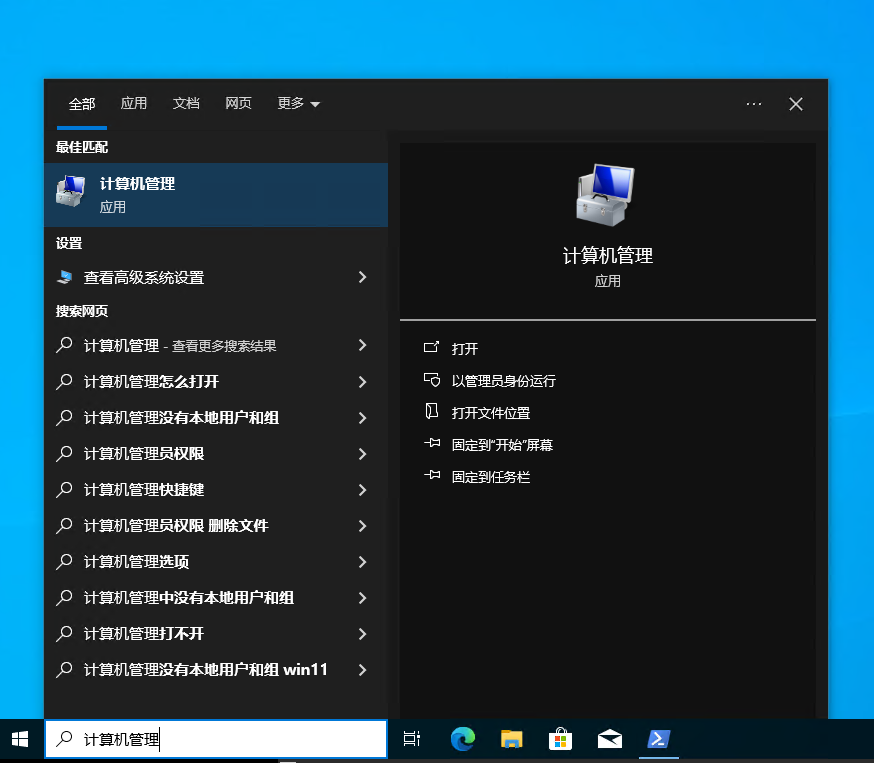This screenshot has width=874, height=763.
Task: Click the Windows Start button
Action: (21, 740)
